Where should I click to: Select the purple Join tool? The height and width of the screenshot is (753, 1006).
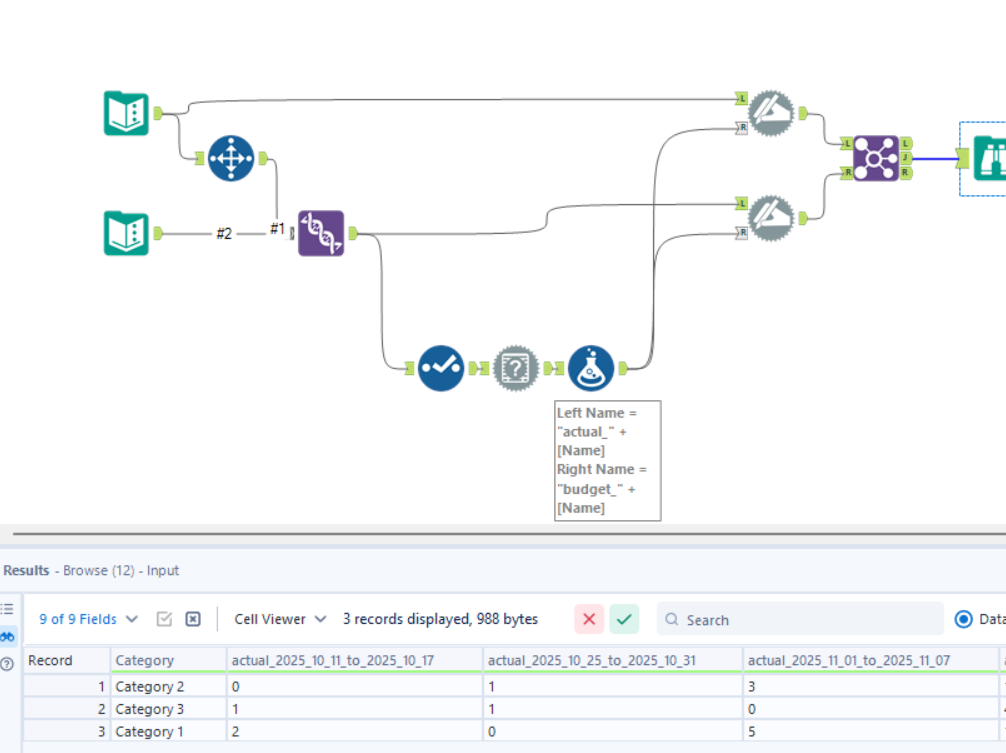coord(874,158)
